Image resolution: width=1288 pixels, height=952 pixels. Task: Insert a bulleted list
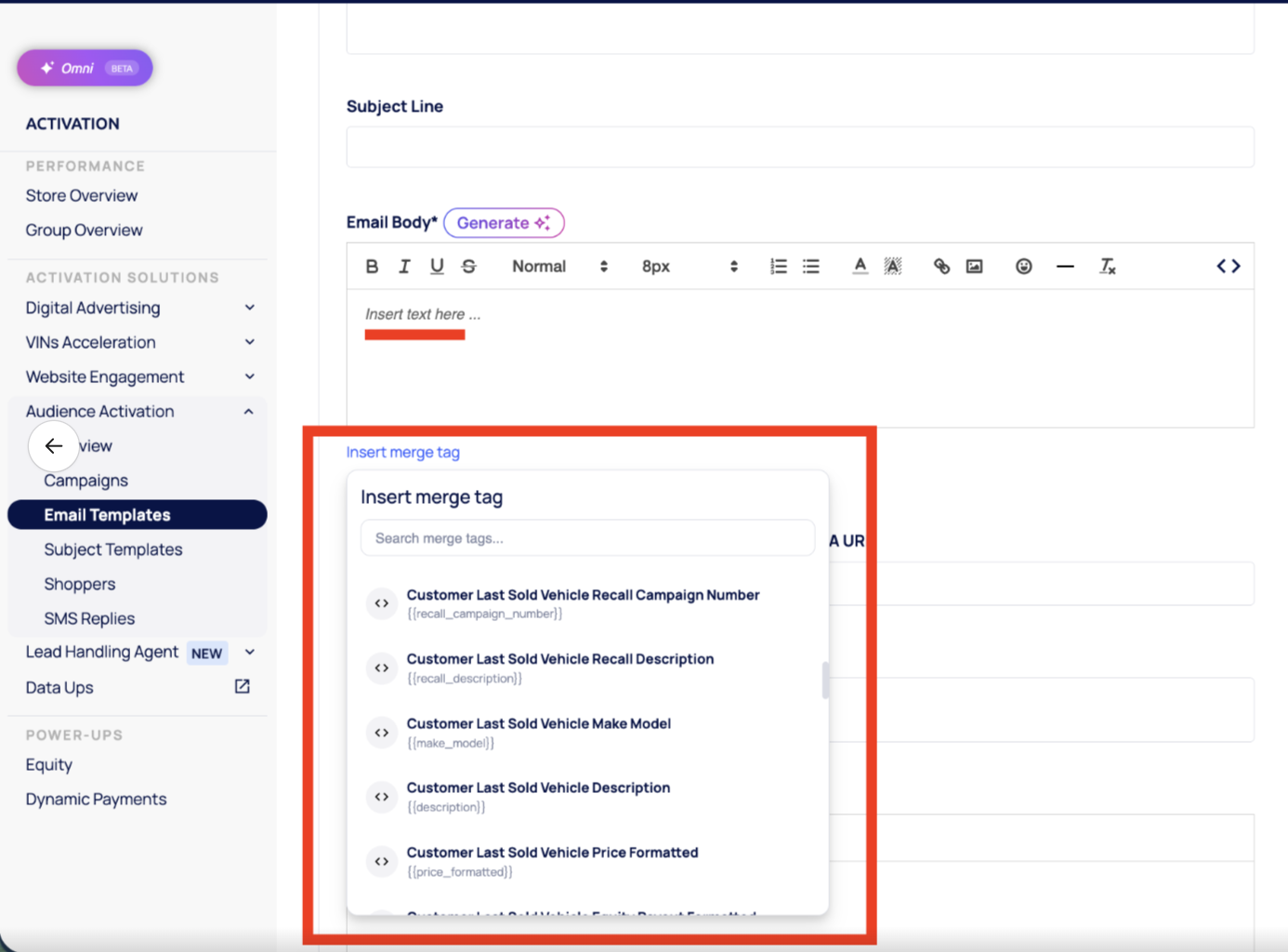tap(811, 267)
